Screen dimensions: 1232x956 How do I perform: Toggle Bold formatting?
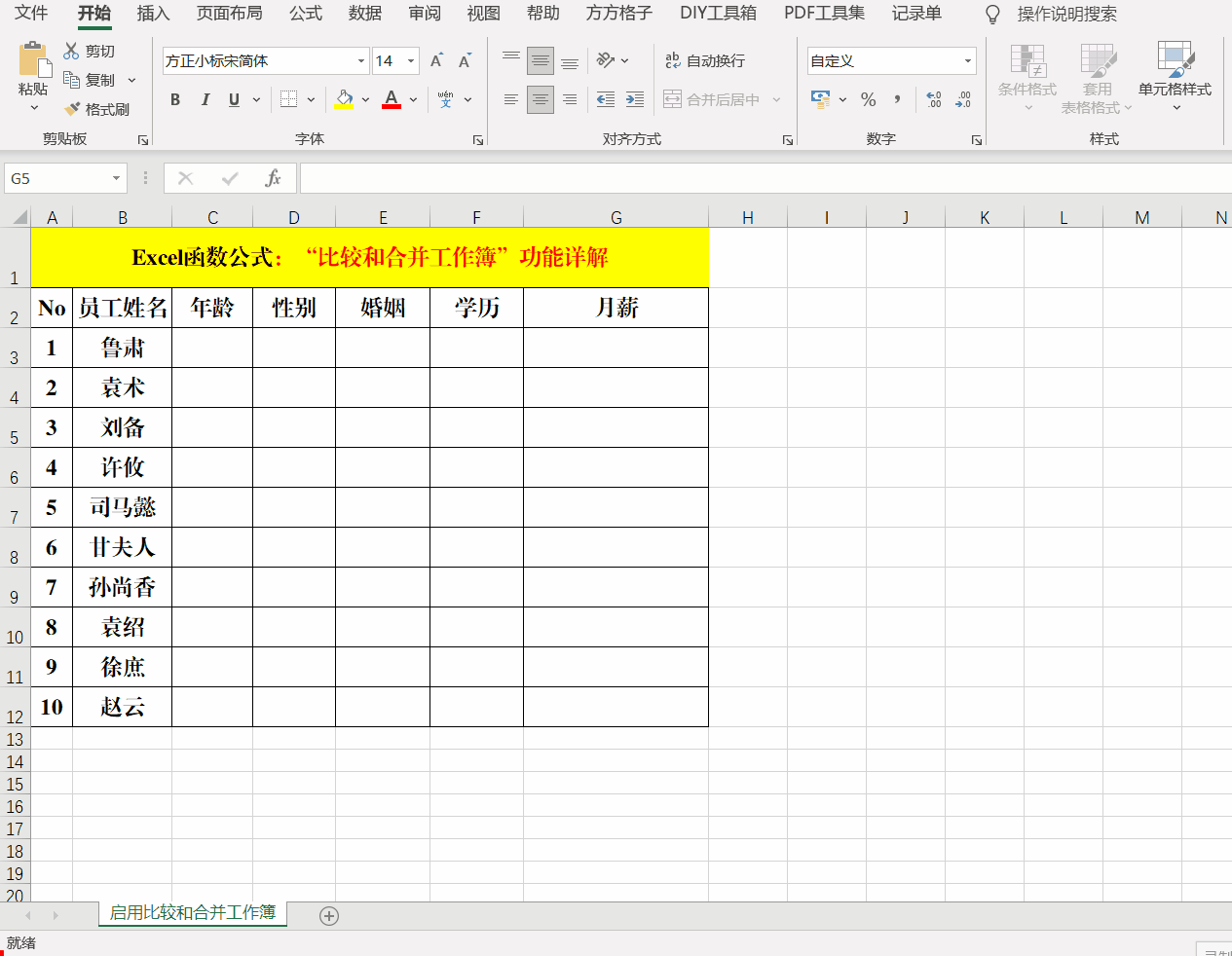coord(175,99)
